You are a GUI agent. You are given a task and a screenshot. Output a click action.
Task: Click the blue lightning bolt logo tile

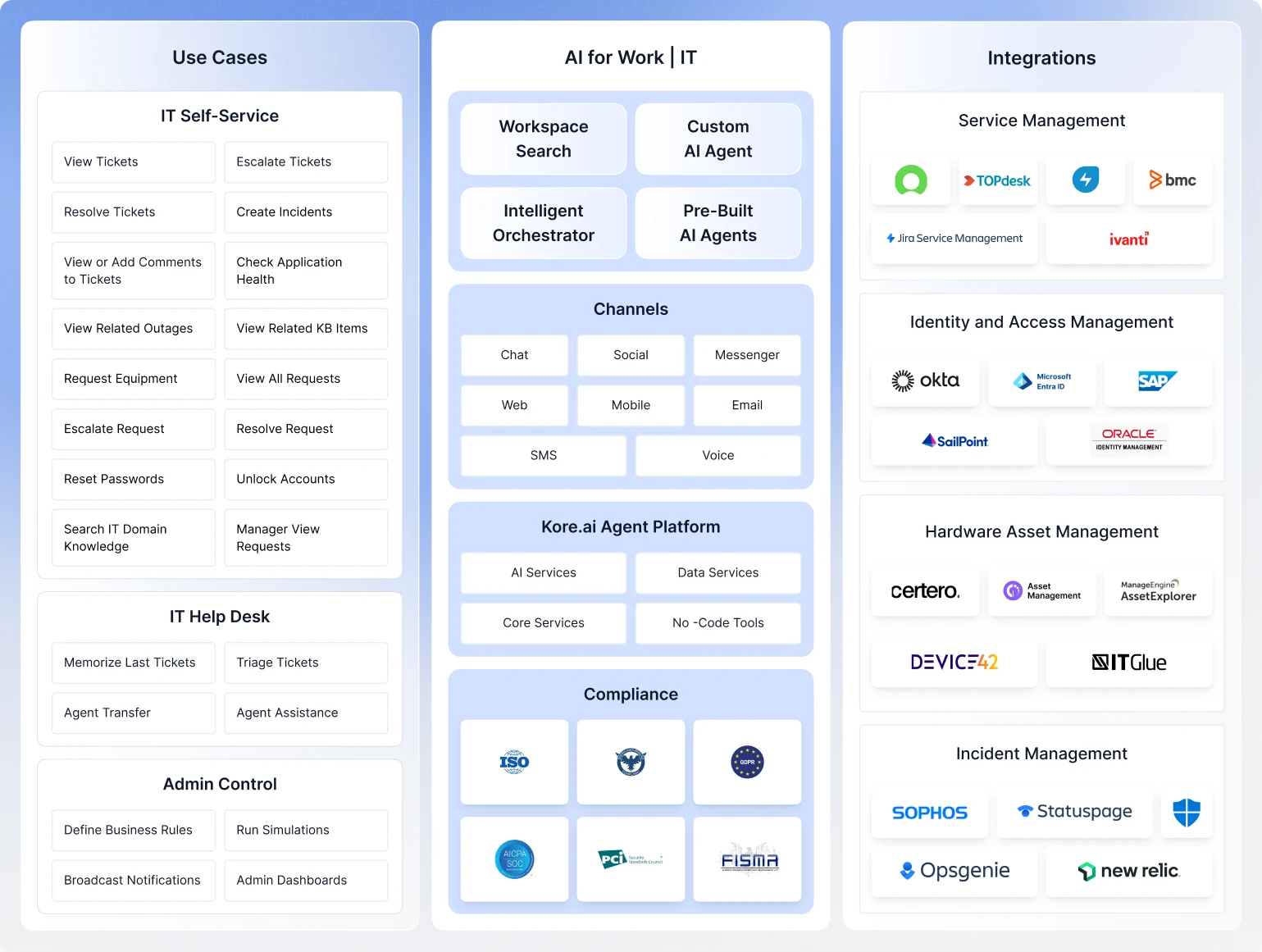[x=1086, y=180]
